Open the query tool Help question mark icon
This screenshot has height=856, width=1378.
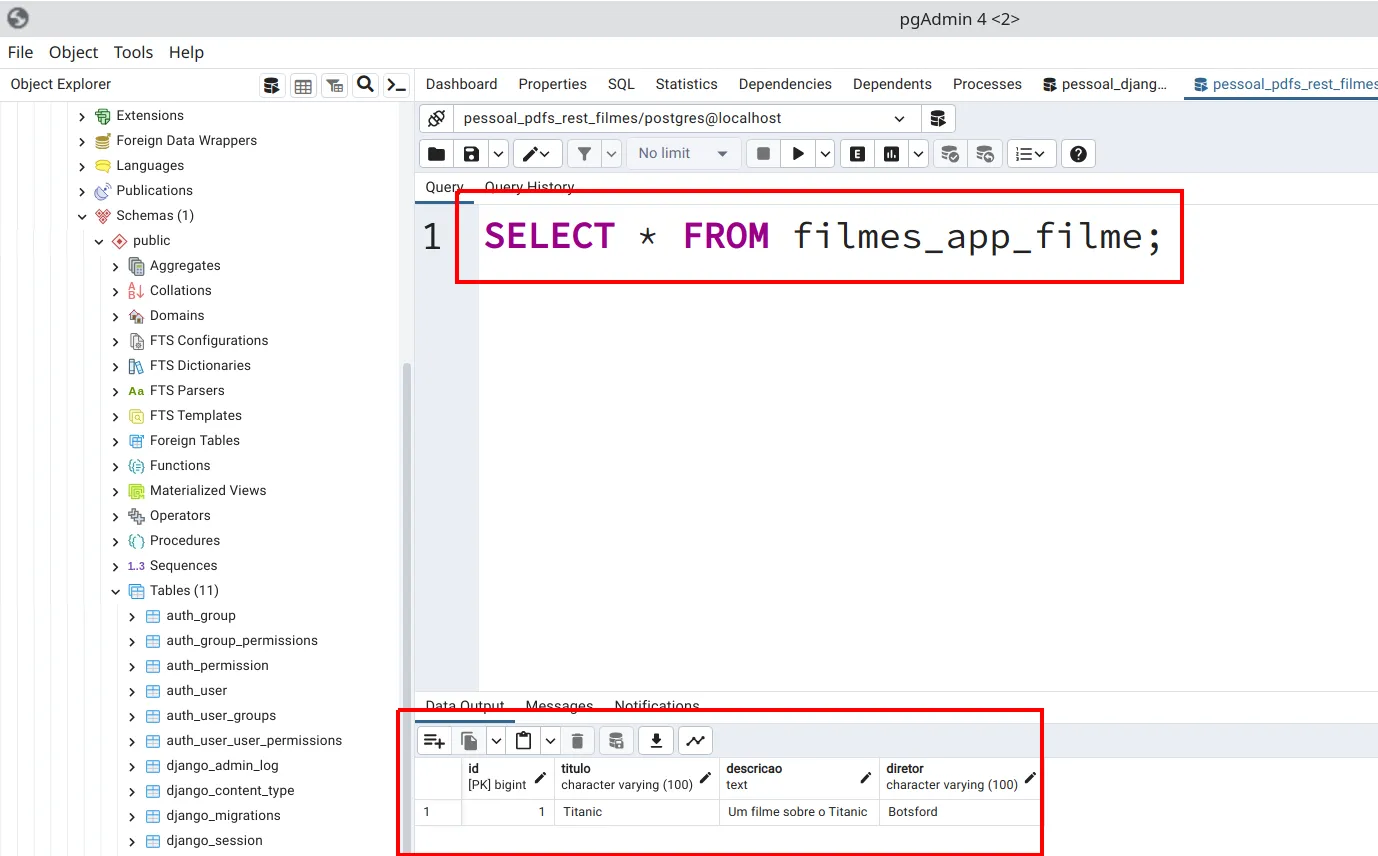tap(1078, 154)
